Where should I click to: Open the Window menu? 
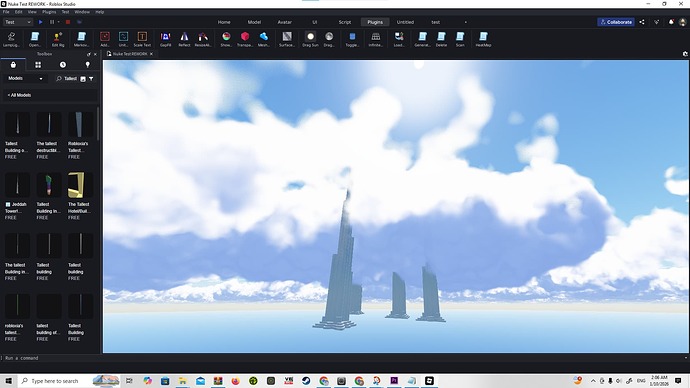tap(82, 12)
